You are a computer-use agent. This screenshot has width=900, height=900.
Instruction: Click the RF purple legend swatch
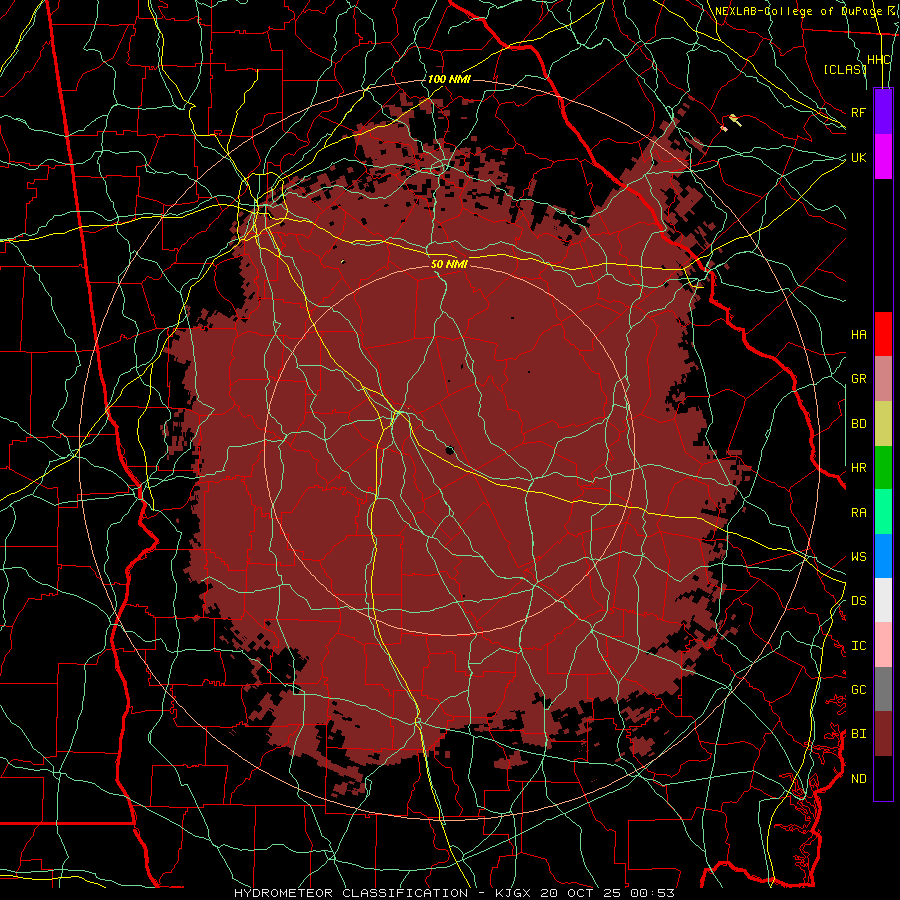click(883, 112)
